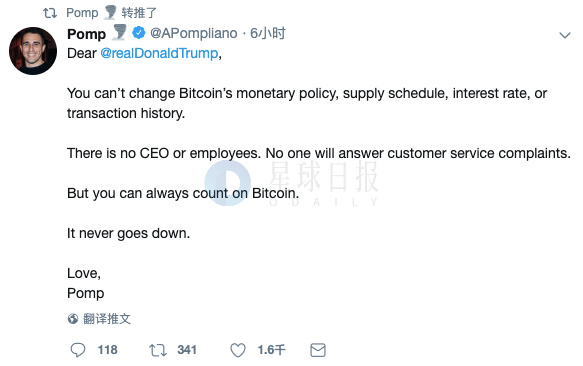Click the 'Pomp 转推了' retweeted label
Image resolution: width=583 pixels, height=366 pixels.
[x=111, y=13]
